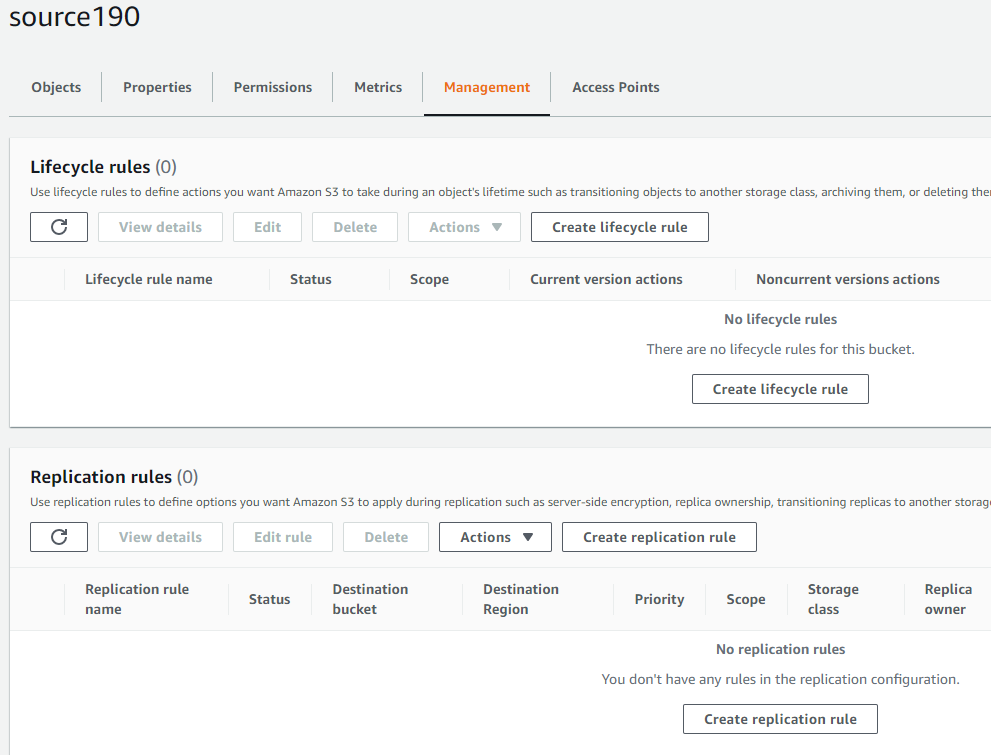Click the Status column in Lifecycle table
The image size is (991, 755).
pyautogui.click(x=310, y=279)
